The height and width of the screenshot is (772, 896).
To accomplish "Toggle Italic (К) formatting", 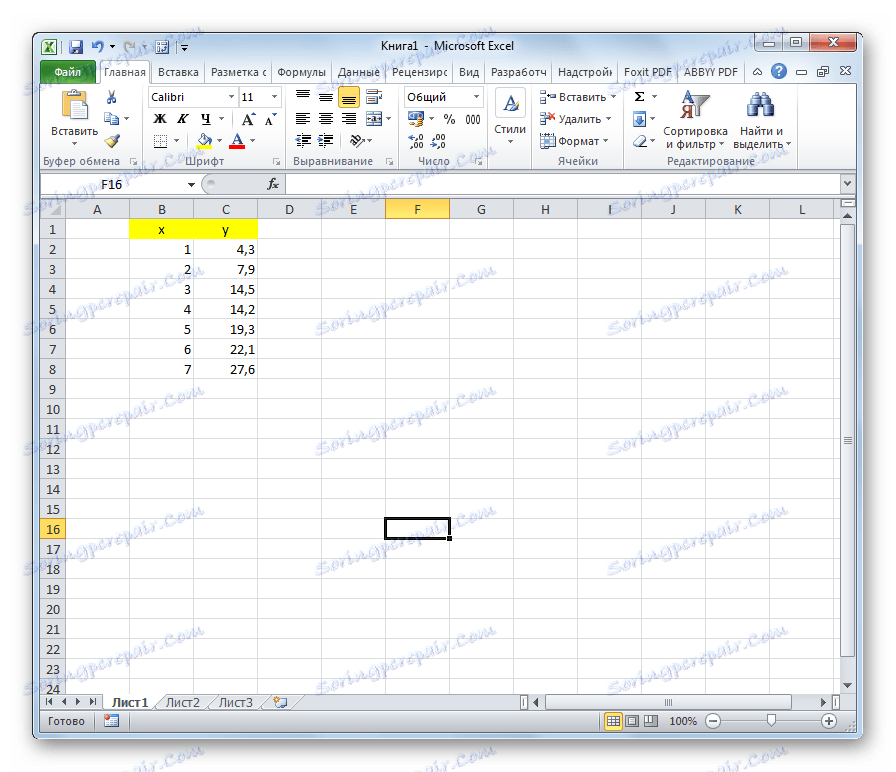I will pos(182,119).
